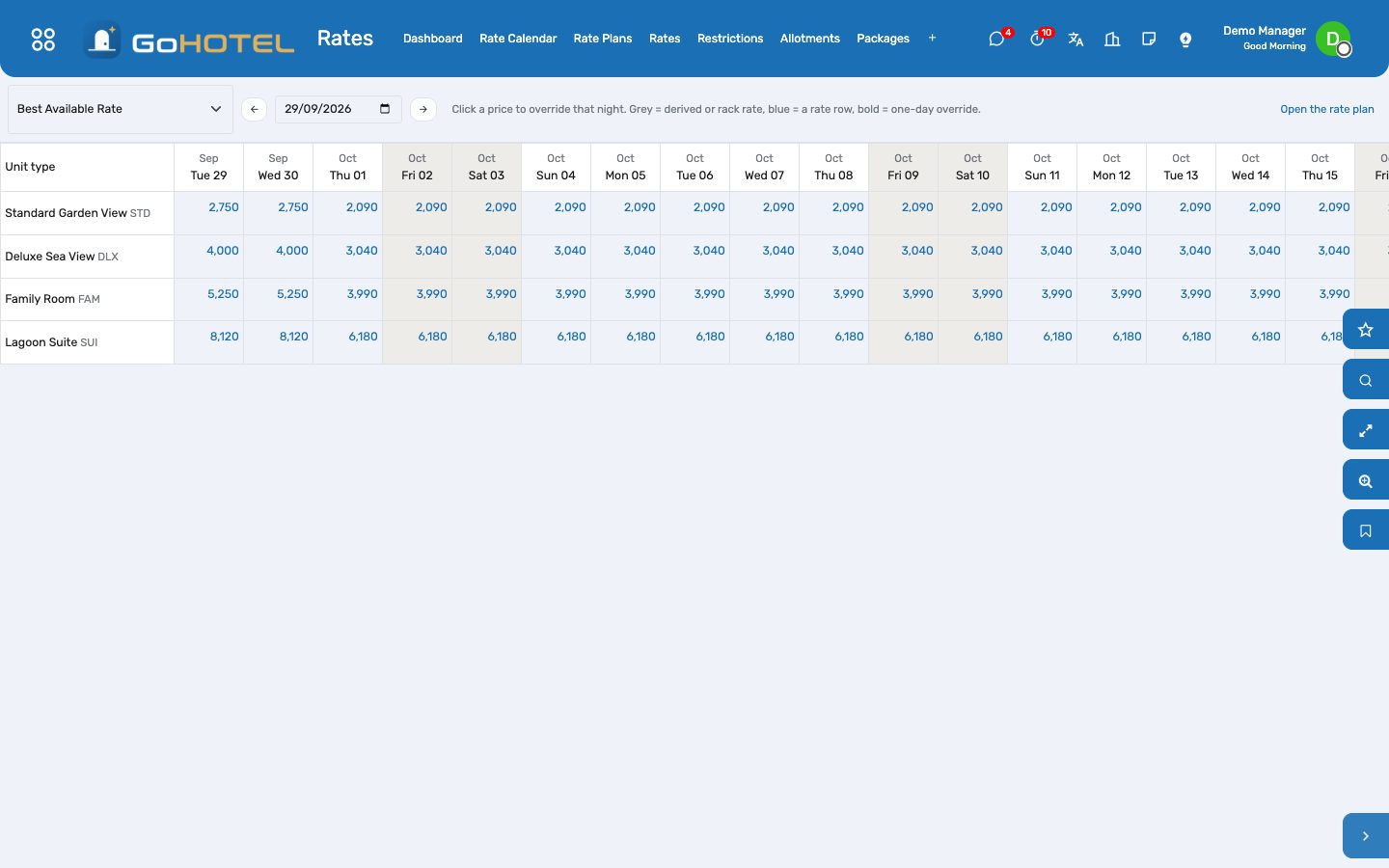This screenshot has height=868, width=1389.
Task: Click the Family Room FAM row label
Action: [x=52, y=299]
